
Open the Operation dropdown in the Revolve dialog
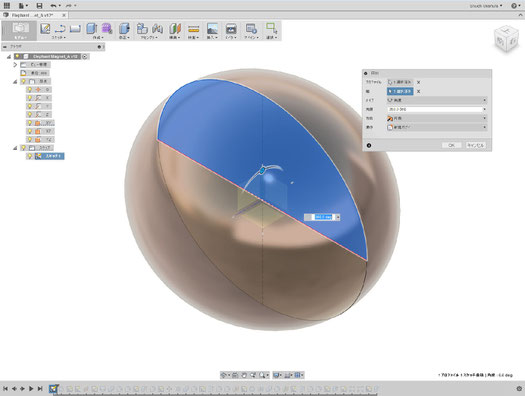click(437, 127)
